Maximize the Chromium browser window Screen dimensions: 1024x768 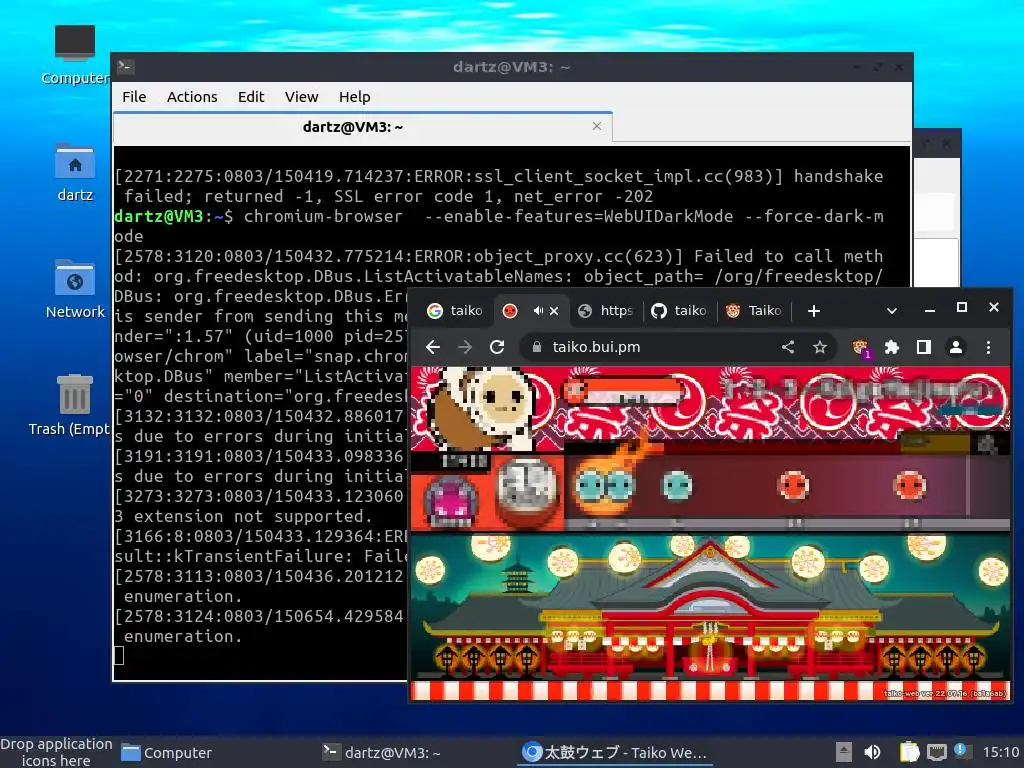[x=961, y=308]
